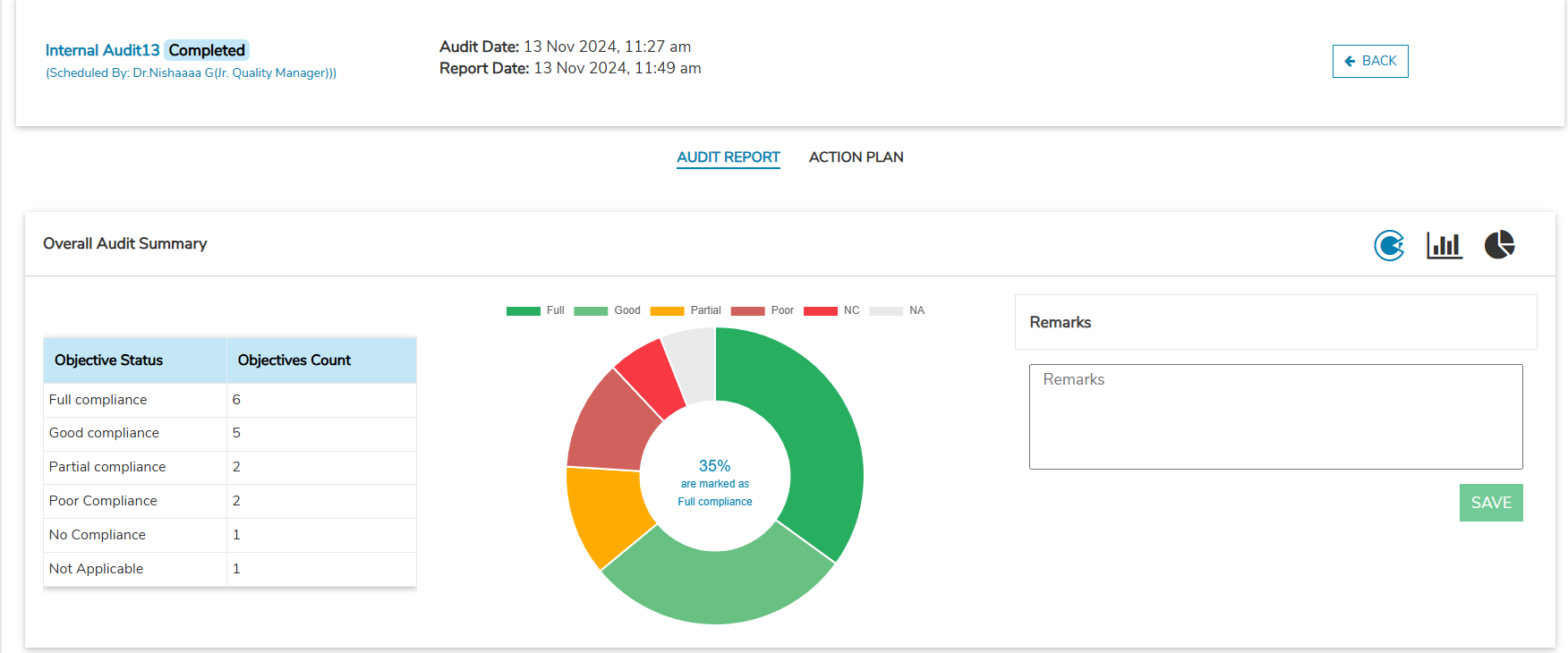Toggle the Poor legend entry
This screenshot has height=653, width=1568.
pyautogui.click(x=762, y=311)
